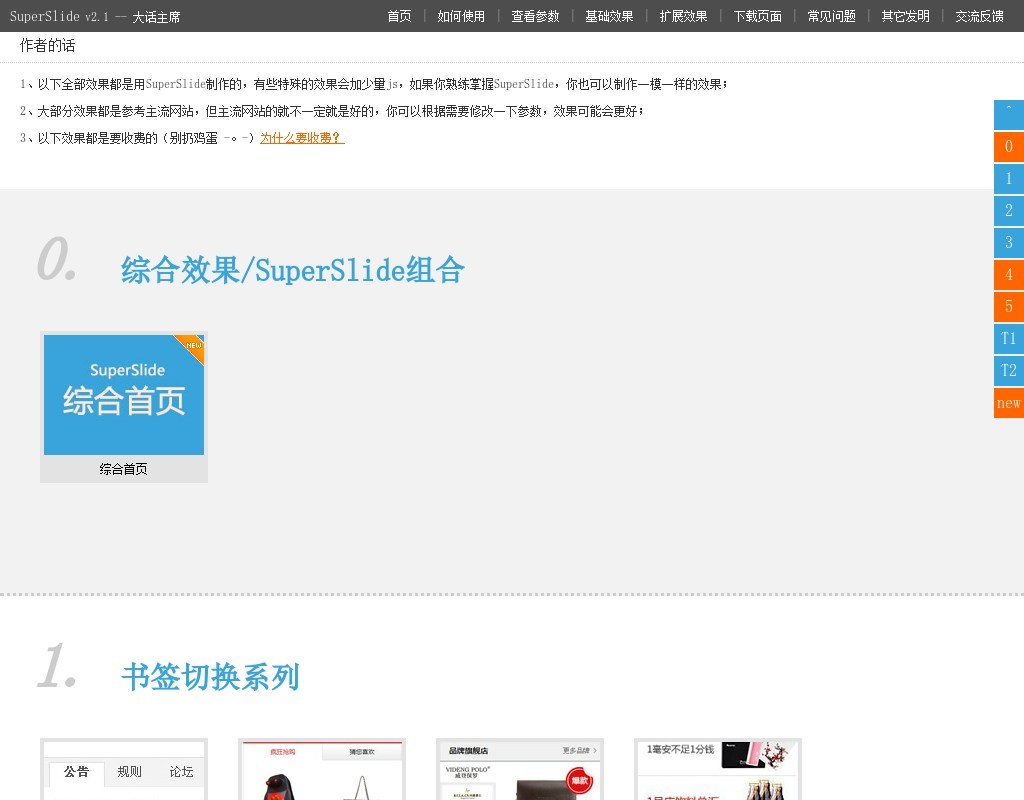Visit the 下载页面 nav link
Viewport: 1024px width, 800px height.
[758, 16]
